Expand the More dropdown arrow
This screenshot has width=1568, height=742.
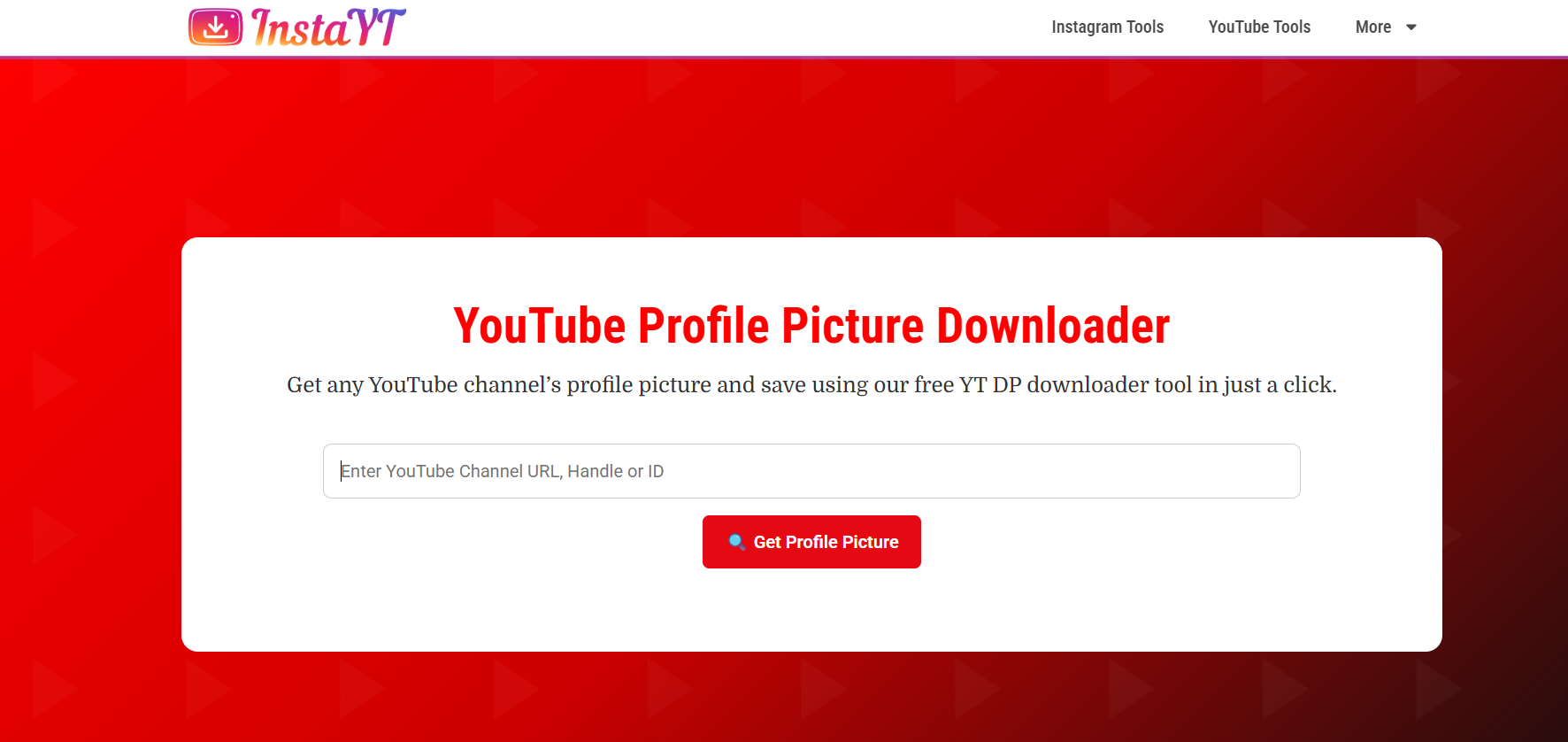coord(1411,27)
